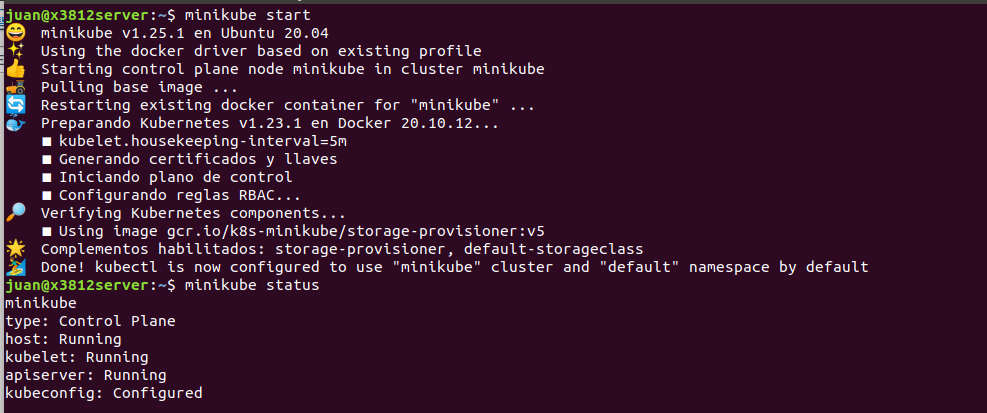Click the star emoji before Complementos habilitados
Viewport: 987px width, 413px height.
point(15,249)
